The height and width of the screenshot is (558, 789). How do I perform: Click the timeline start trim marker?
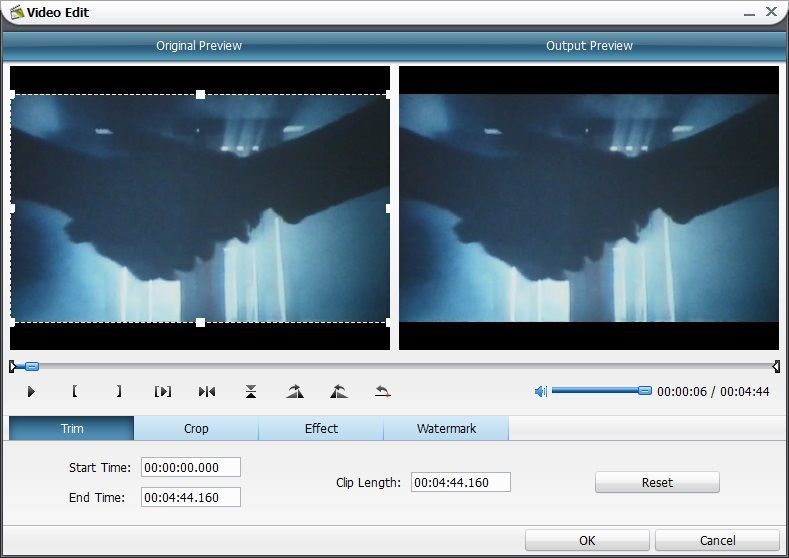pos(13,366)
